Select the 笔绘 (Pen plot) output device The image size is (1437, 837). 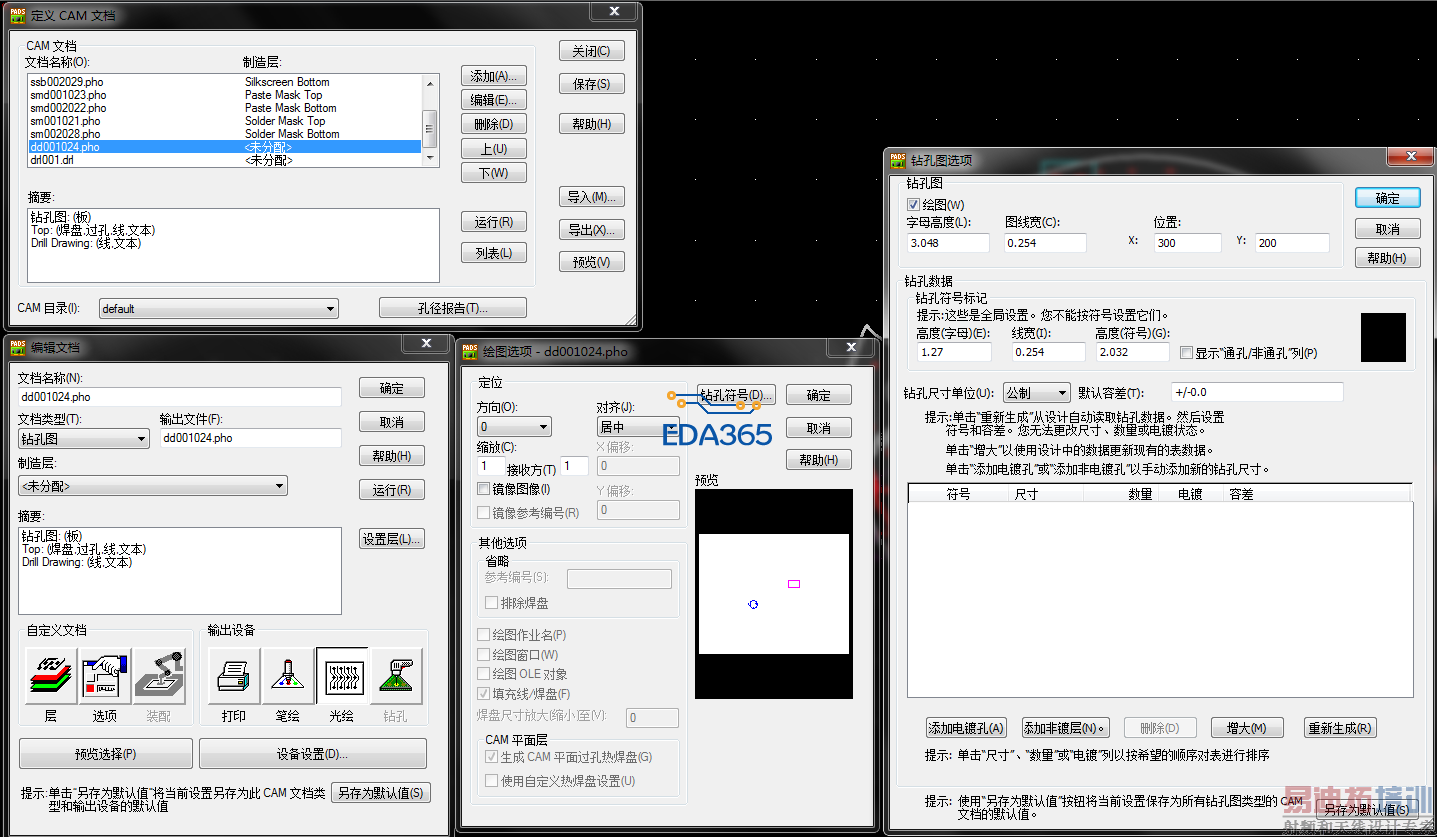[288, 676]
